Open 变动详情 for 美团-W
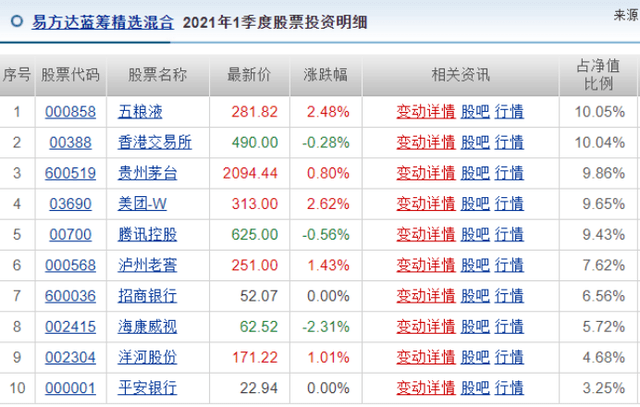This screenshot has width=640, height=407. tap(426, 204)
